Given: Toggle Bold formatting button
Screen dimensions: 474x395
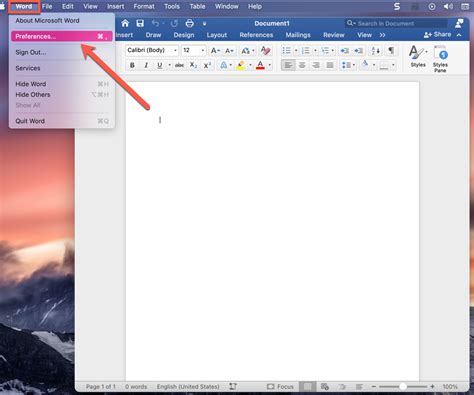Looking at the screenshot, I should click(x=132, y=65).
